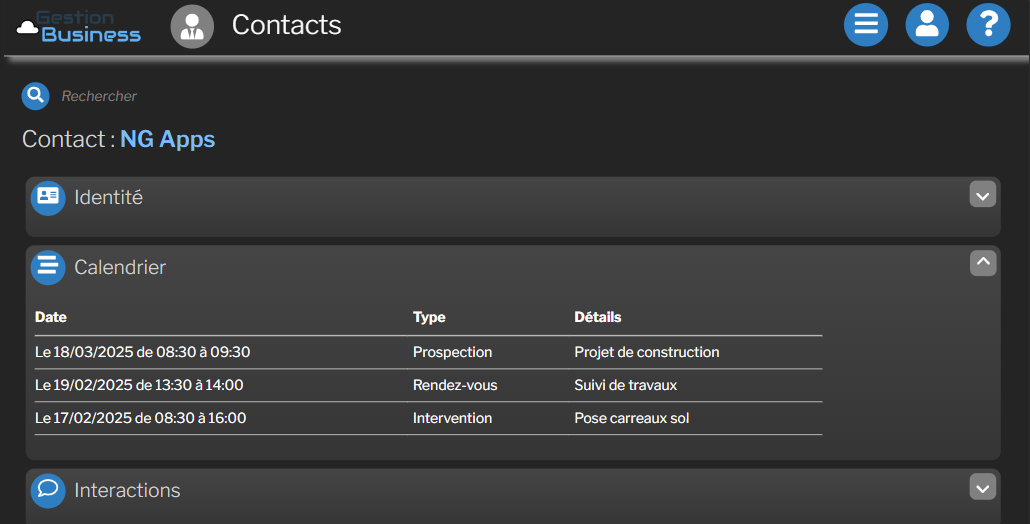Click the Détails column header
Viewport: 1030px width, 524px height.
598,317
